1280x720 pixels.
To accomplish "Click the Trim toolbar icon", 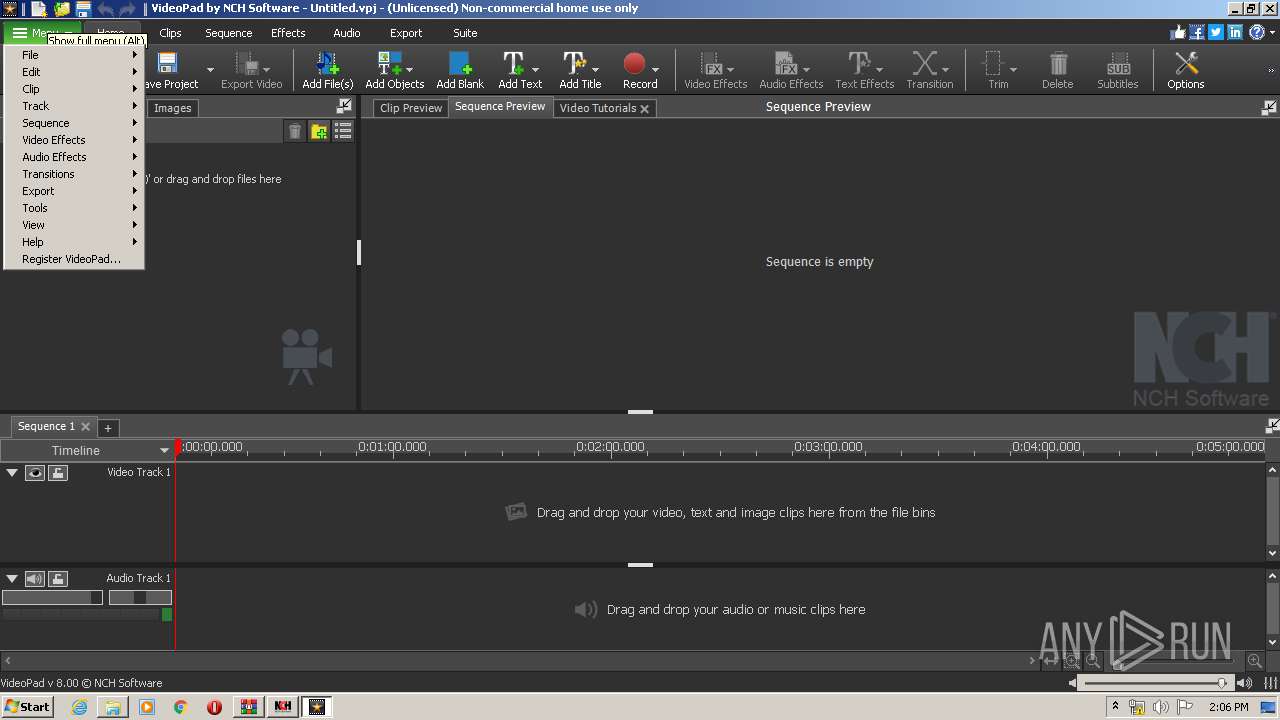I will [x=993, y=64].
